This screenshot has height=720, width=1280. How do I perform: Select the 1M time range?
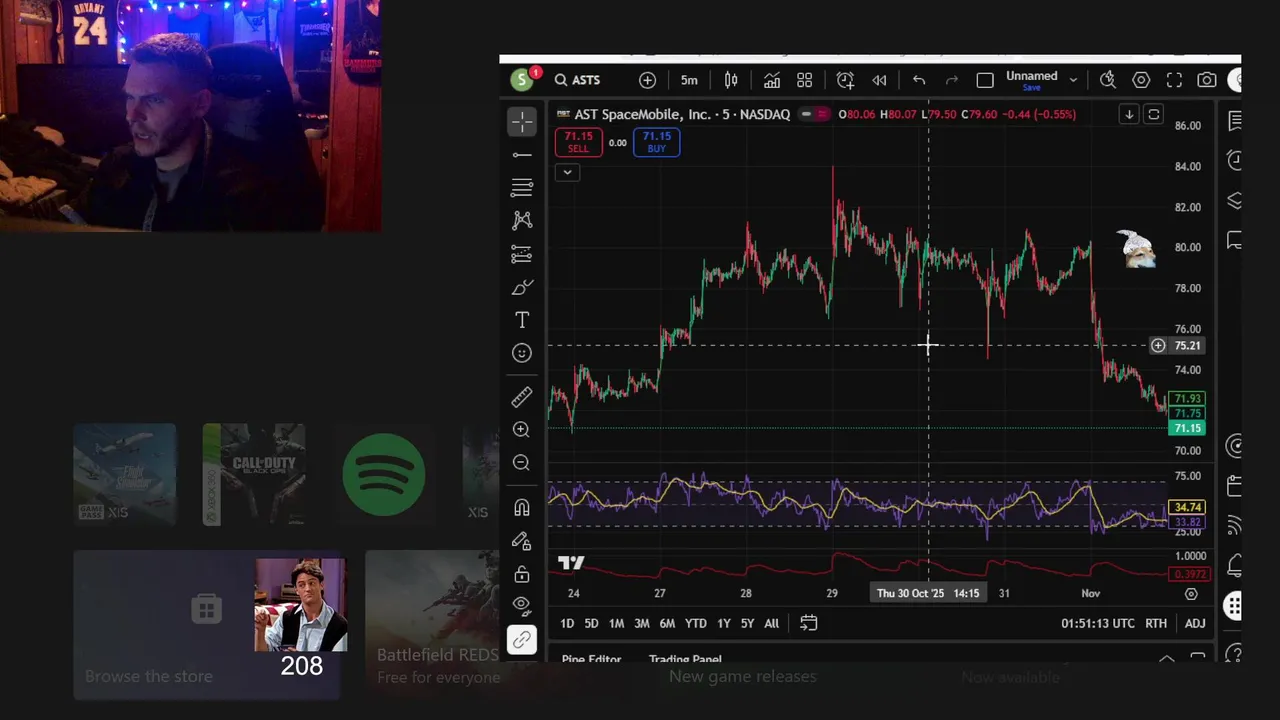pyautogui.click(x=616, y=624)
